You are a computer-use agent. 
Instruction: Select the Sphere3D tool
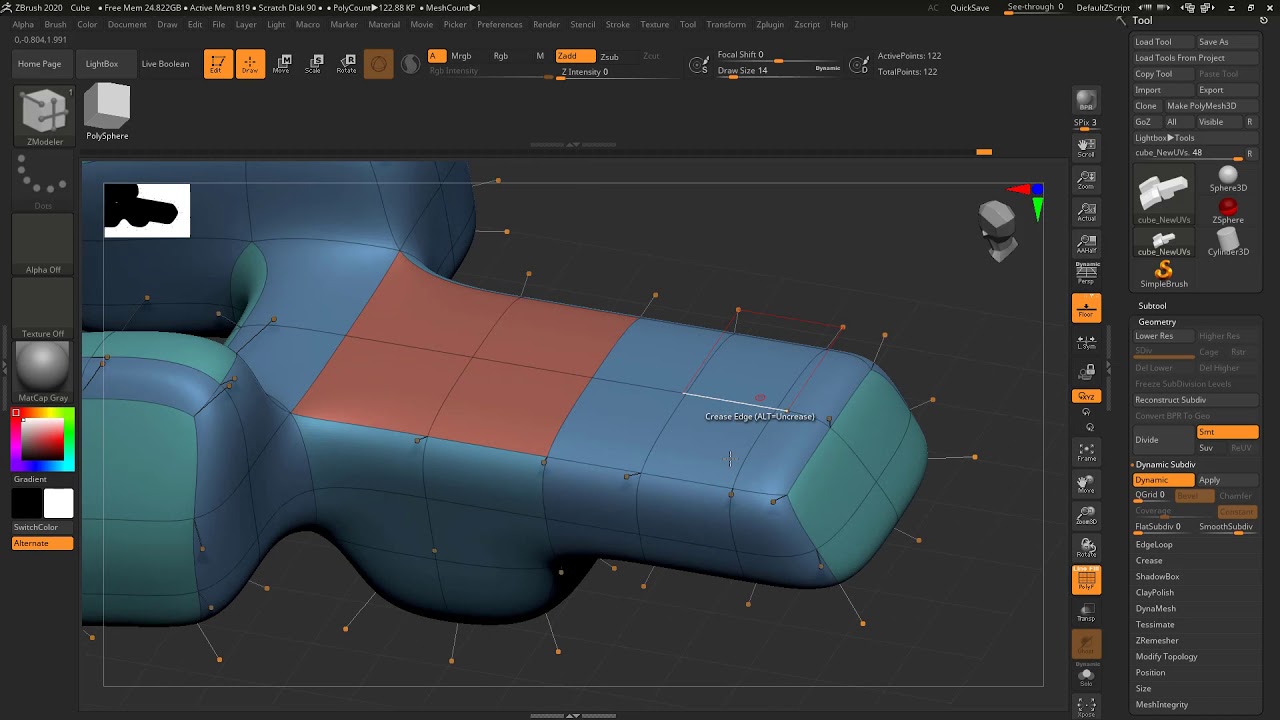point(1228,180)
